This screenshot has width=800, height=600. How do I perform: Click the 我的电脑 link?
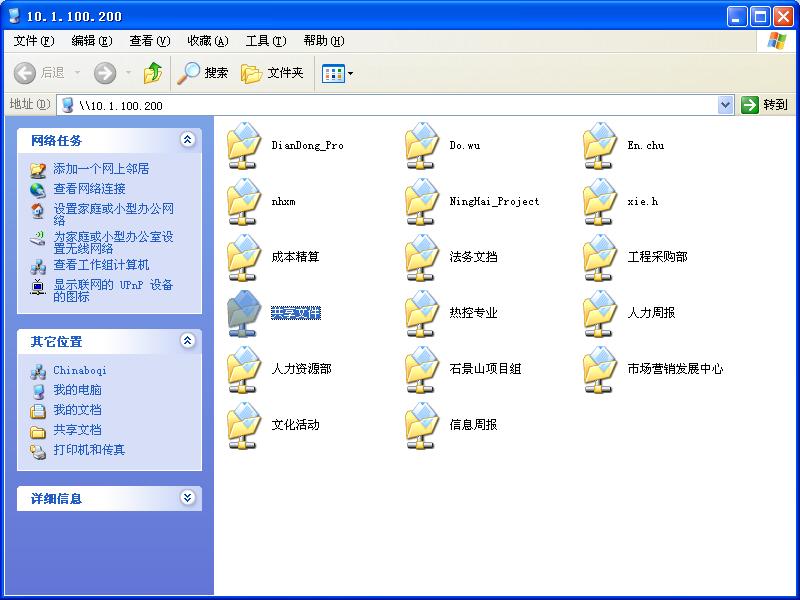point(77,390)
